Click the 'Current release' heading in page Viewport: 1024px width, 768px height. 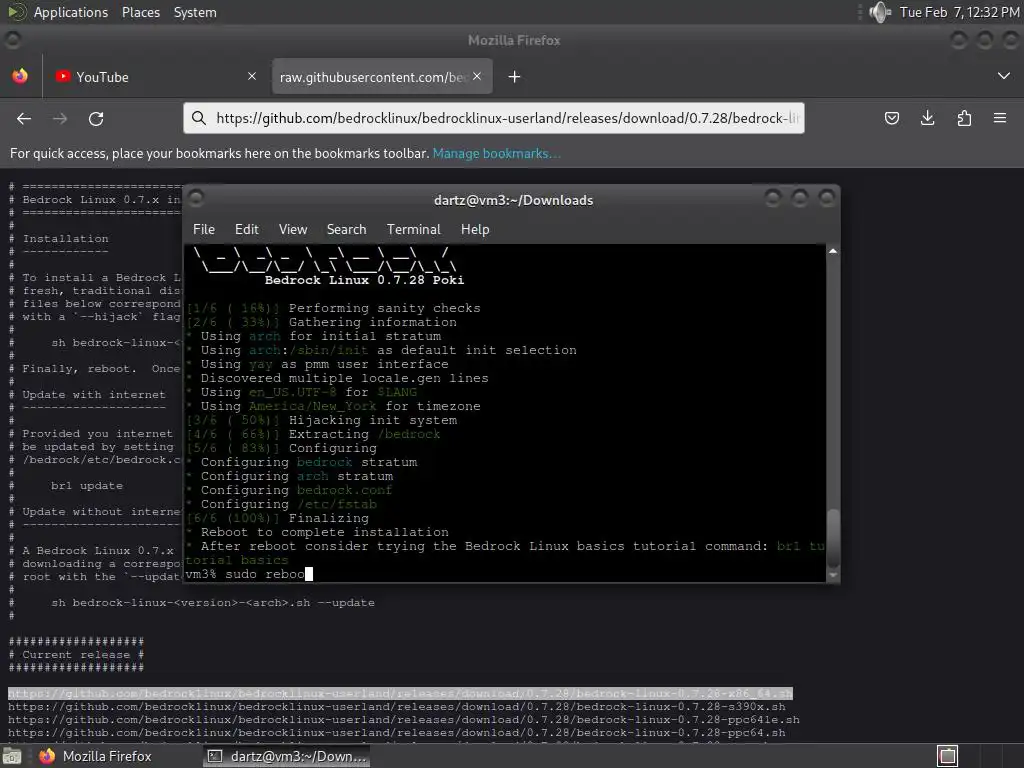coord(76,654)
